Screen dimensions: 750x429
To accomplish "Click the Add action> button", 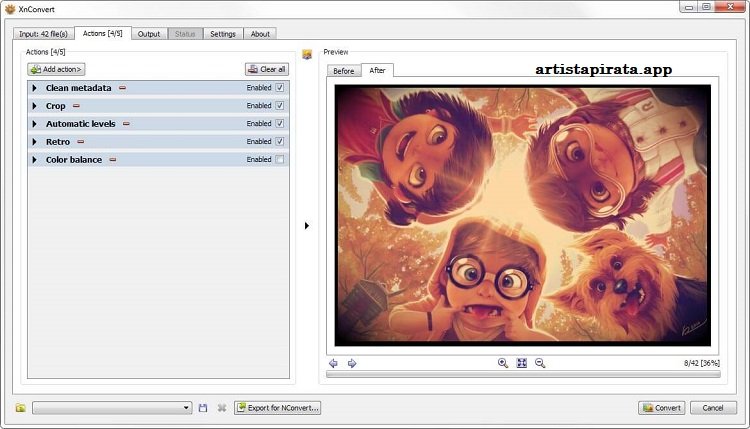I will click(x=56, y=69).
